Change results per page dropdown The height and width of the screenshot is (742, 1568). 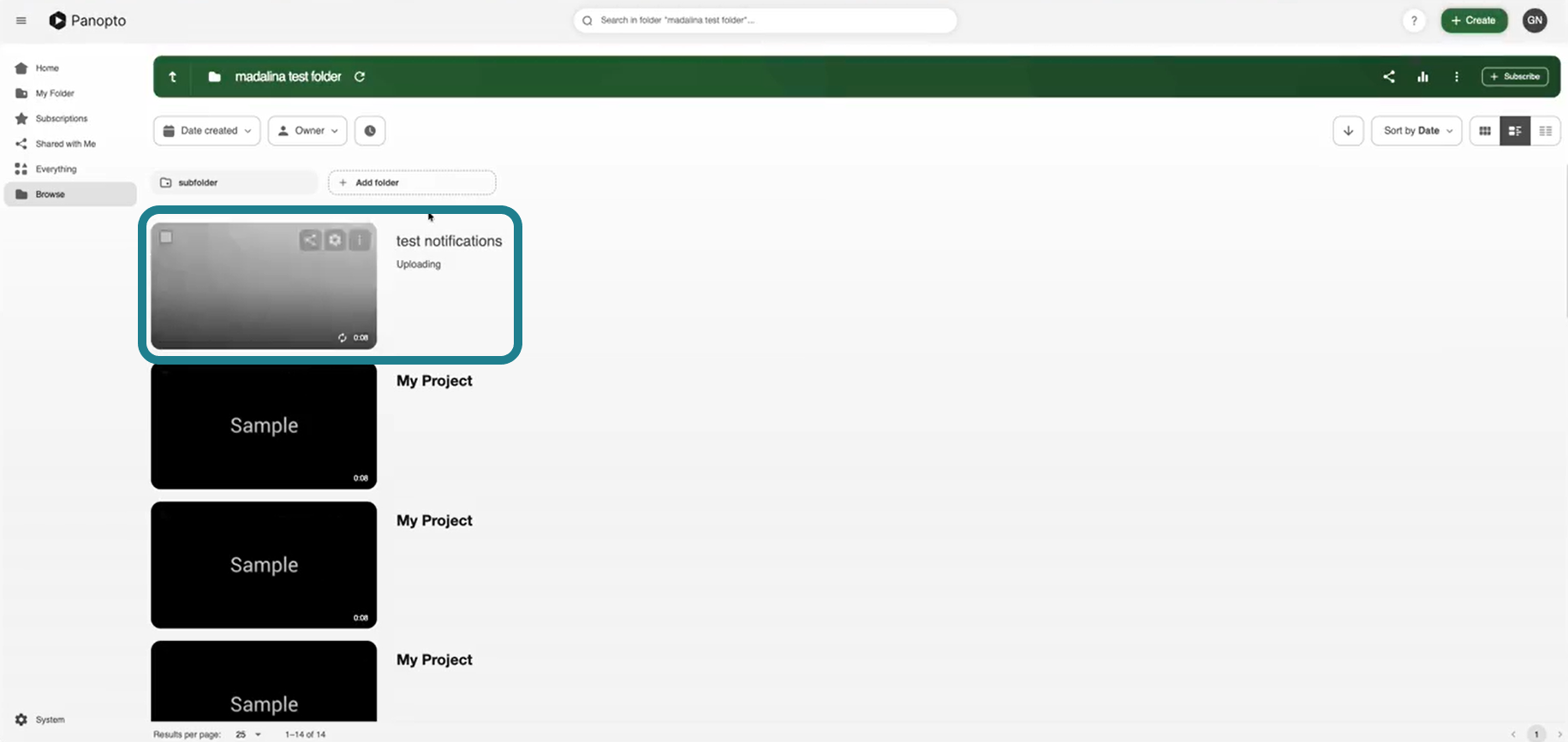[248, 734]
